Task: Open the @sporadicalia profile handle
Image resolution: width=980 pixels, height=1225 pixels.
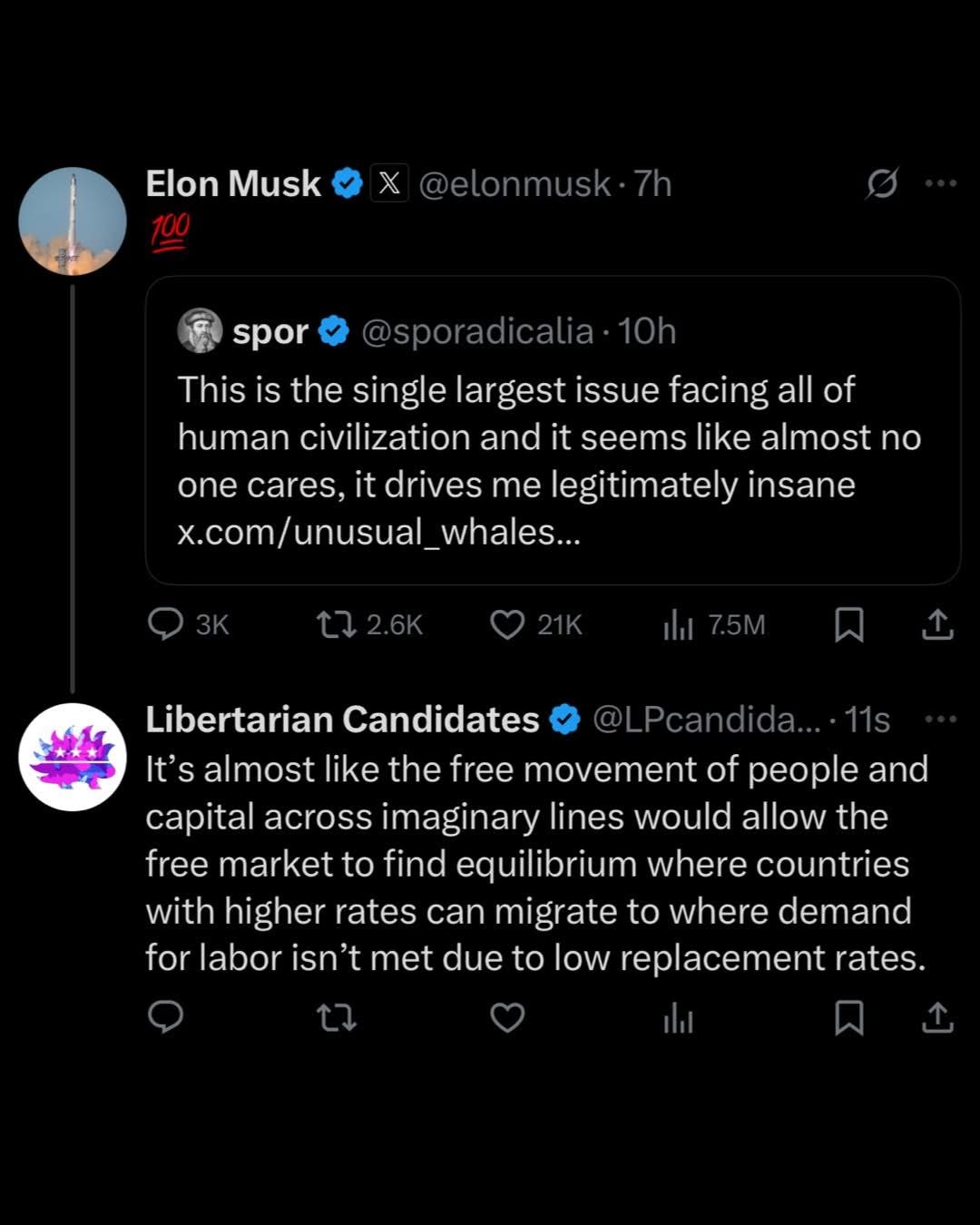Action: tap(477, 331)
